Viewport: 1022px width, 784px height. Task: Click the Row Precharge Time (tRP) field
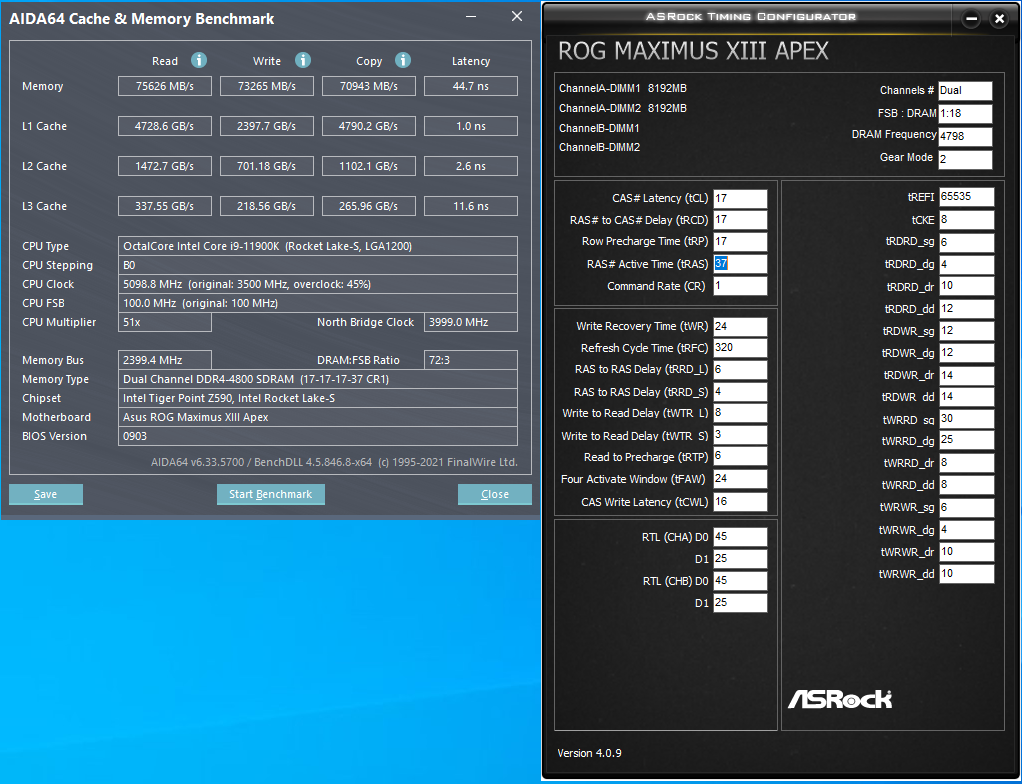[740, 241]
